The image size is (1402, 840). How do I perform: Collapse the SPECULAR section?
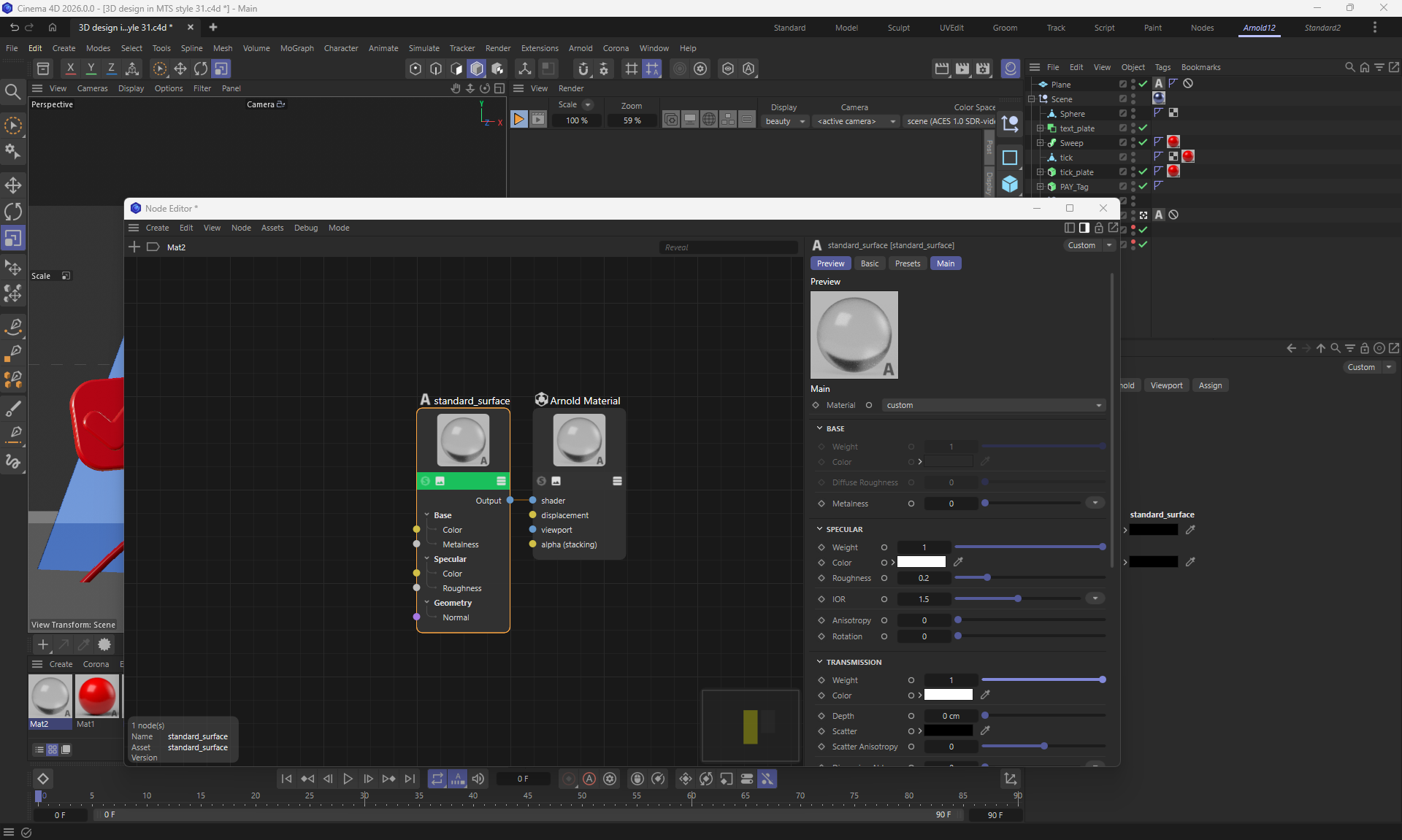pyautogui.click(x=819, y=529)
